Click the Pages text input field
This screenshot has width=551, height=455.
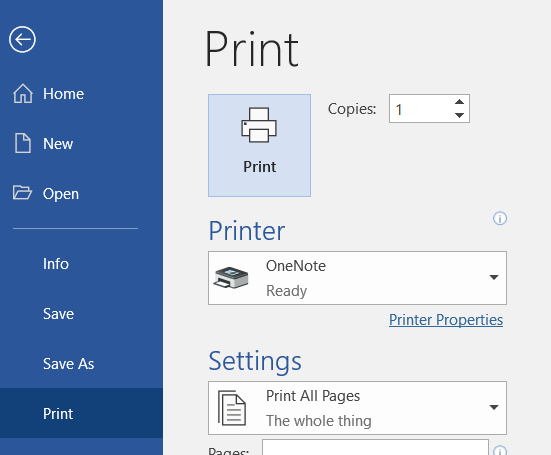[x=375, y=448]
